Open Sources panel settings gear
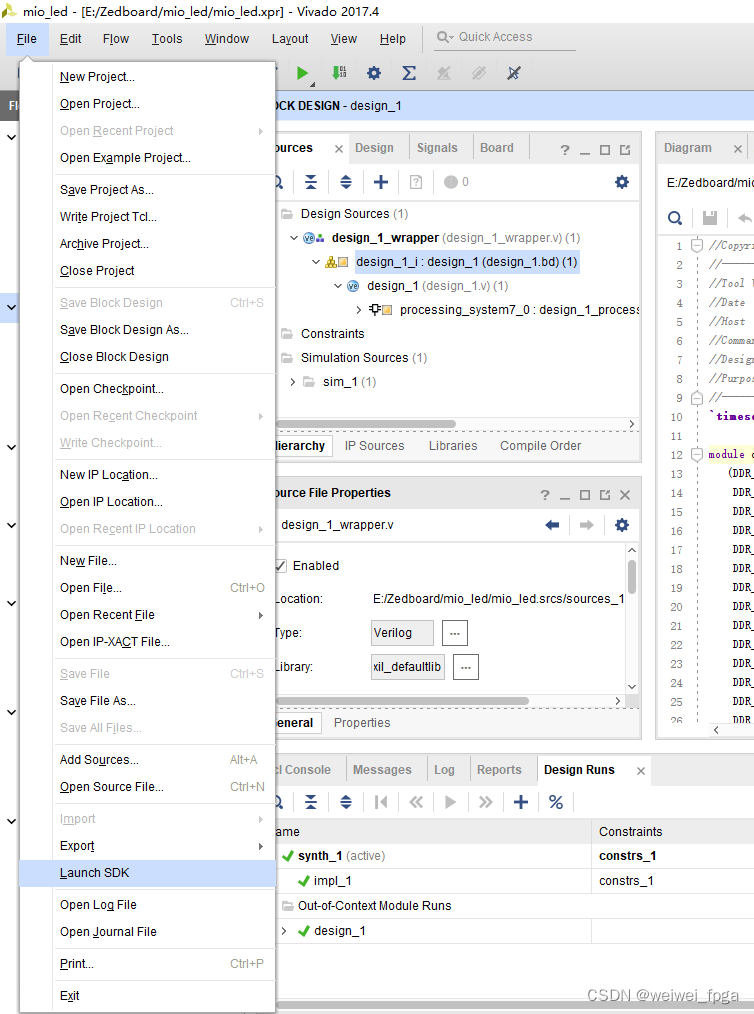The width and height of the screenshot is (754, 1014). (621, 182)
